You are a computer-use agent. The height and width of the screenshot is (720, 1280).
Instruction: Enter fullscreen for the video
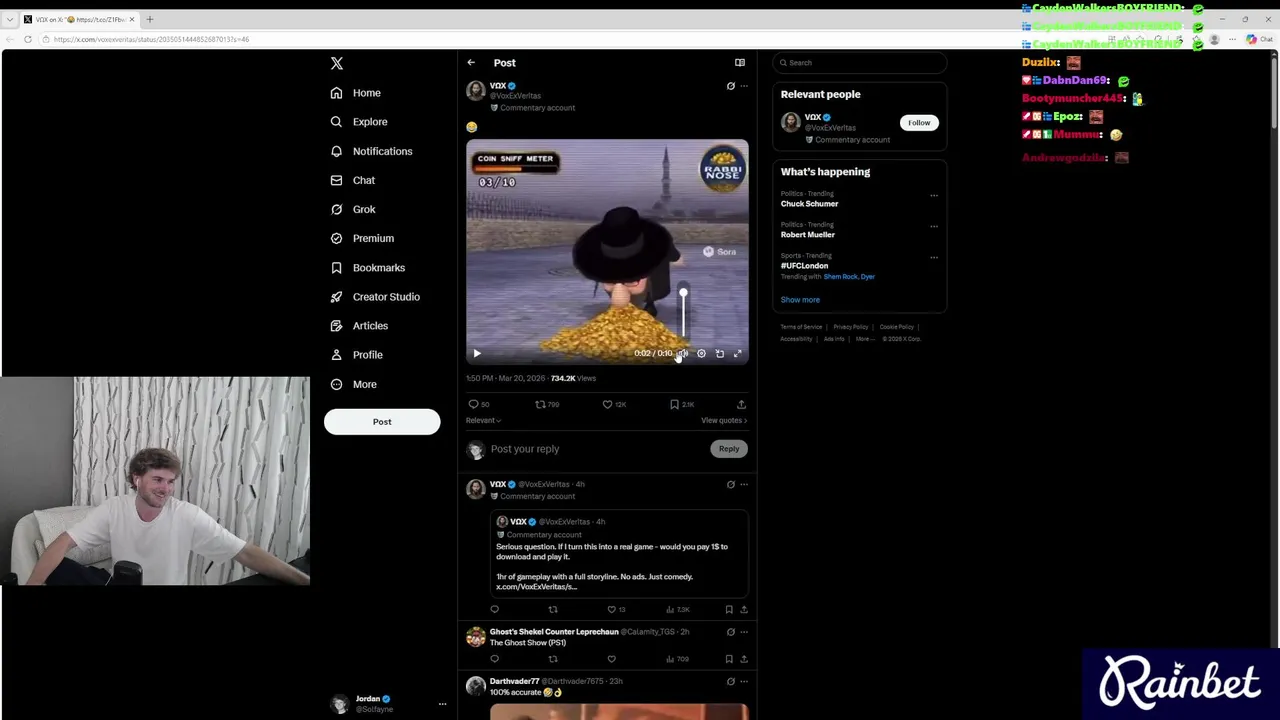pos(737,354)
